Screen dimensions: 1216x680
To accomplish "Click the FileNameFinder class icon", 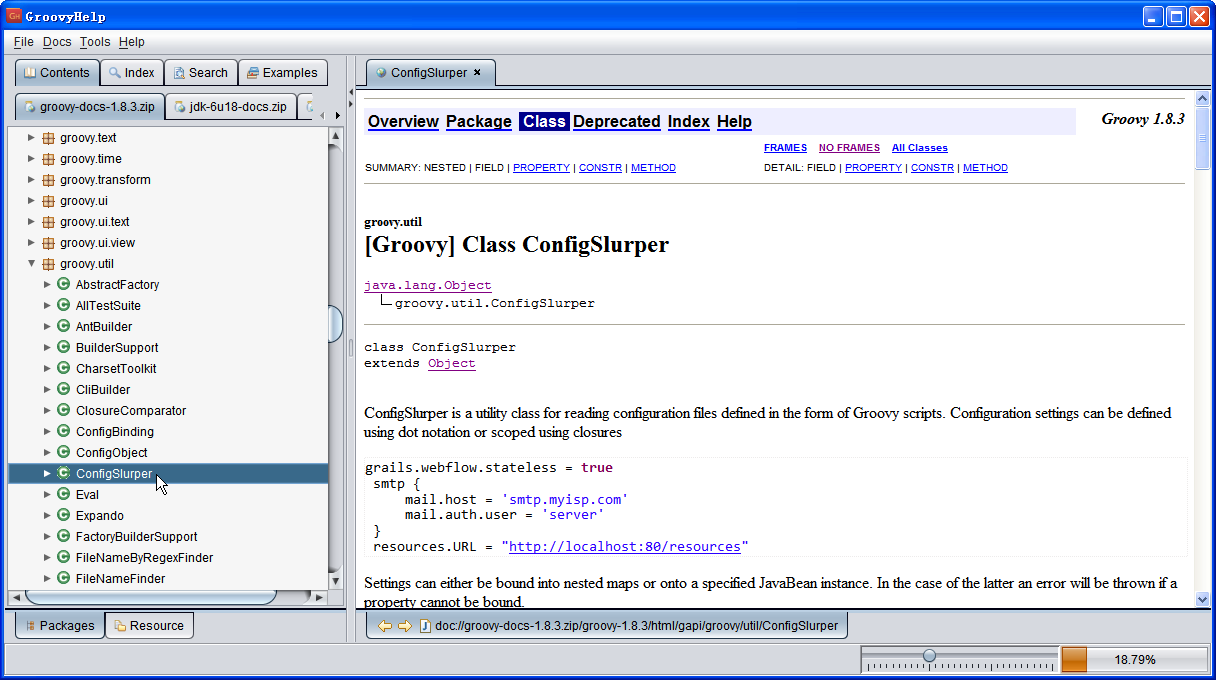I will point(64,579).
